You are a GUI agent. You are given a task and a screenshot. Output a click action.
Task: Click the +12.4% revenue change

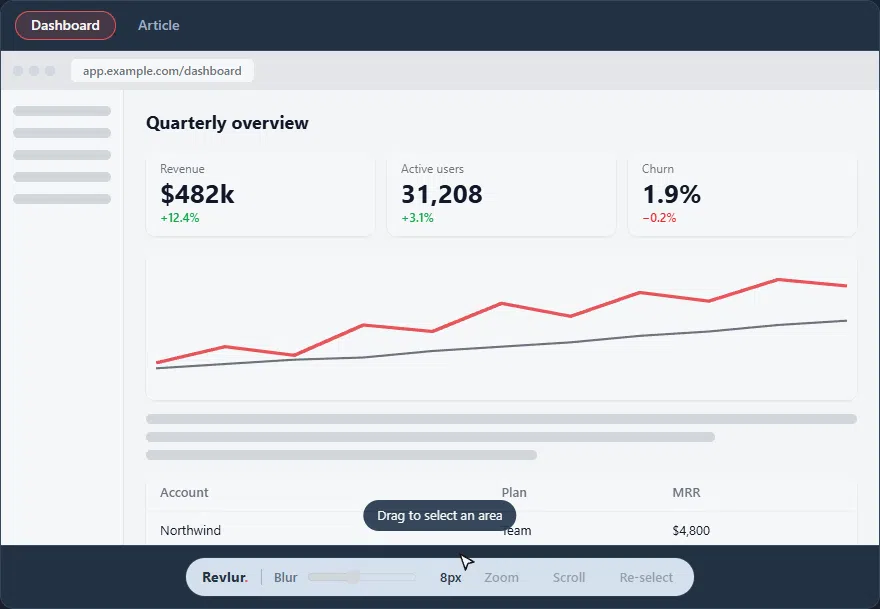click(x=180, y=218)
